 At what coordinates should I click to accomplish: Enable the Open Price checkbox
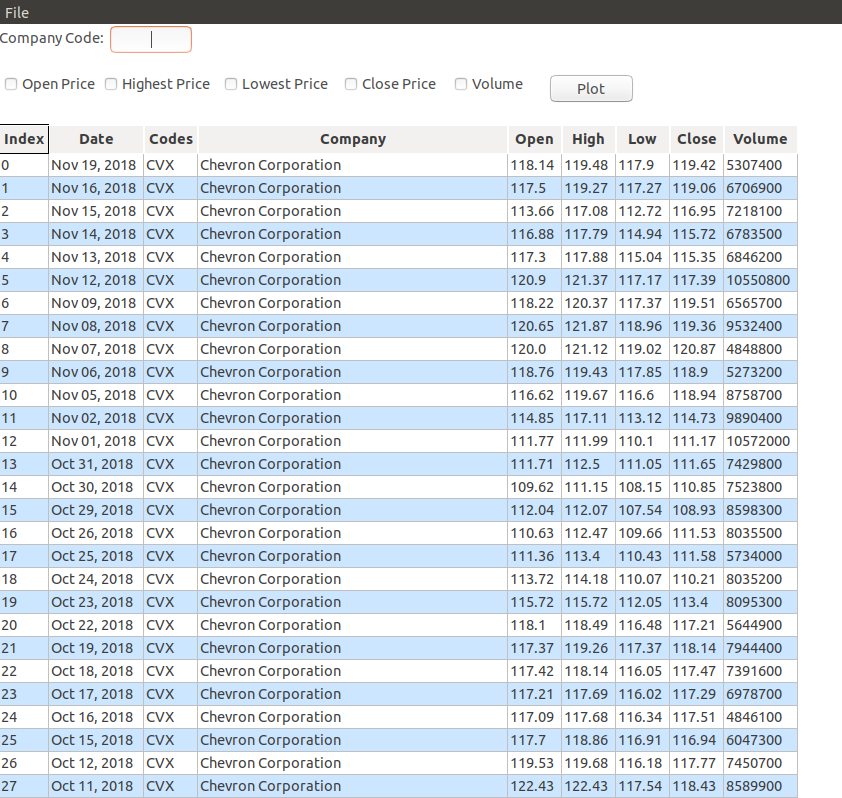coord(12,85)
